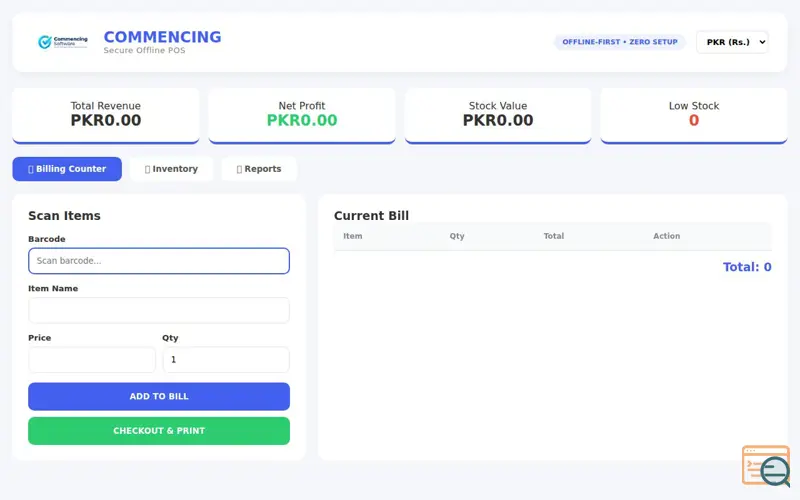The height and width of the screenshot is (500, 800).
Task: Click the CHECKOUT & PRINT button
Action: click(159, 431)
